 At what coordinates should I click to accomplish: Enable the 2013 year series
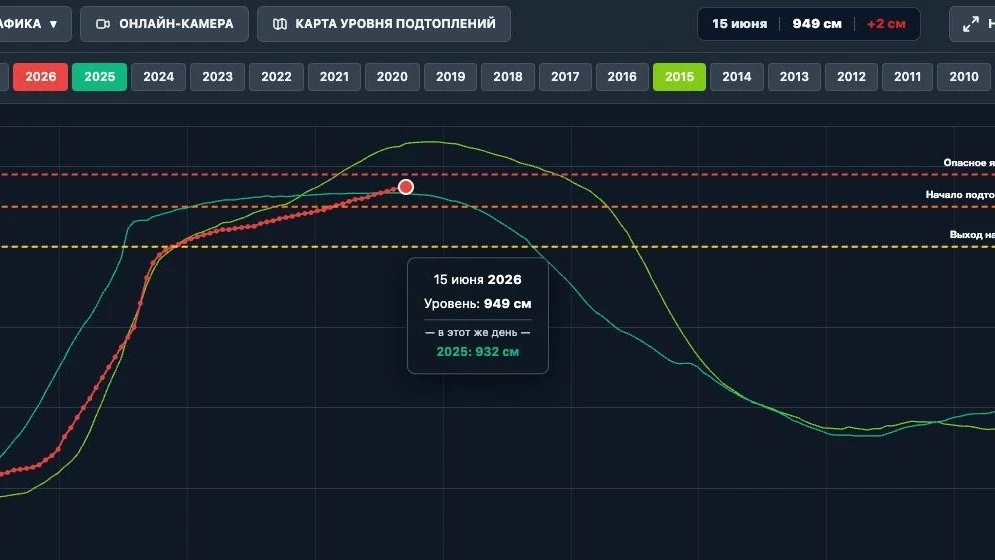[794, 77]
